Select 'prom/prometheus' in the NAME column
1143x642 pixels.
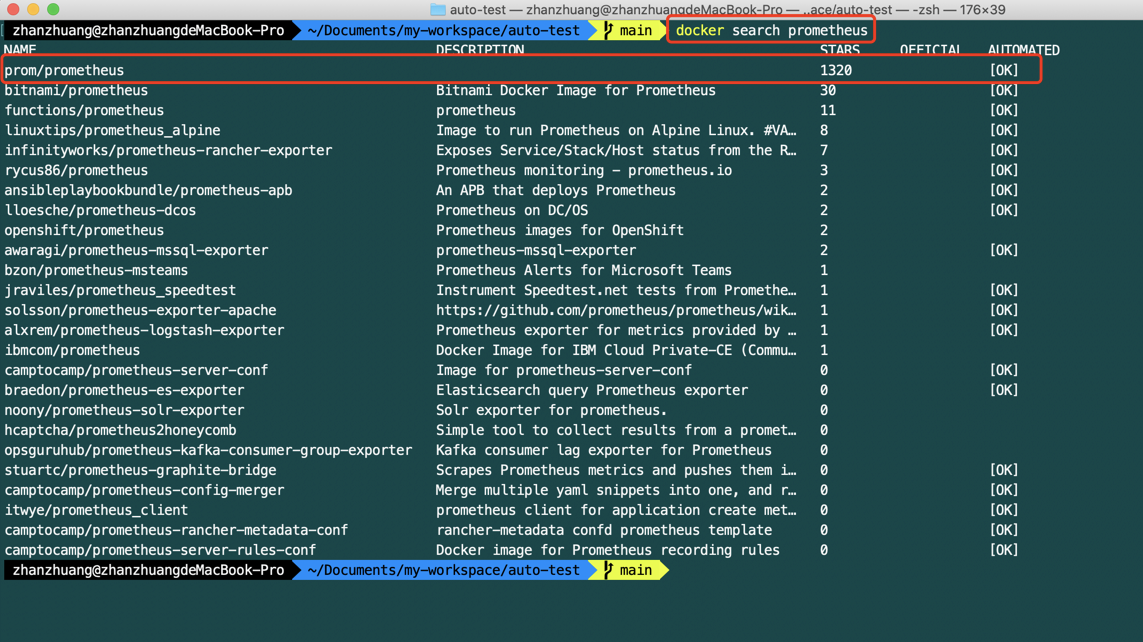tap(64, 71)
